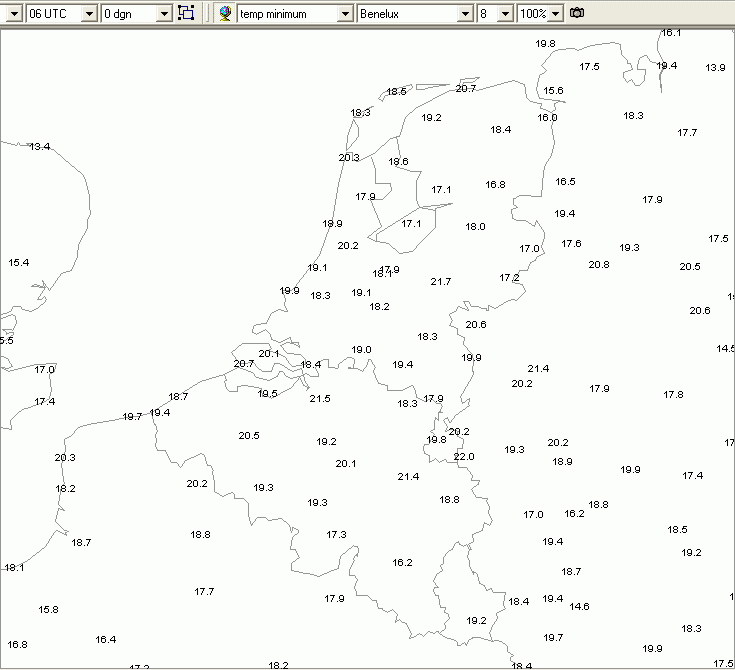The image size is (735, 670).
Task: Click the globe map icon
Action: pyautogui.click(x=225, y=13)
